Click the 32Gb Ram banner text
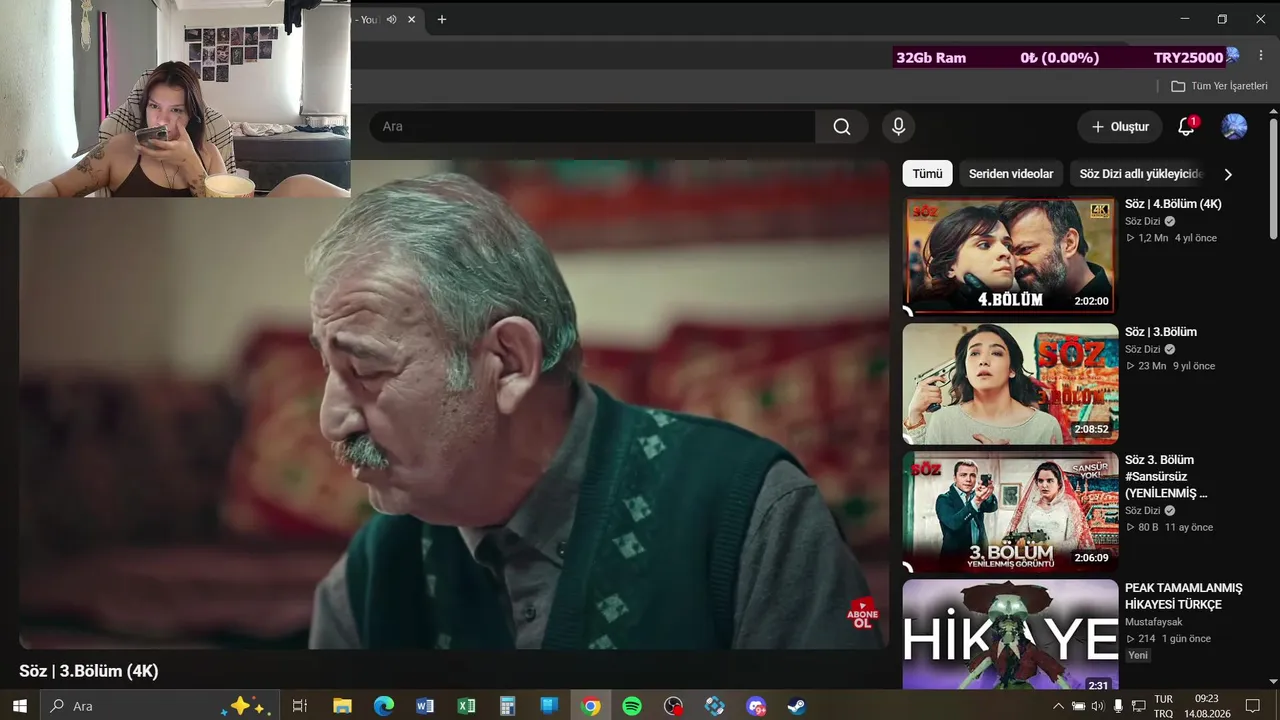 (x=931, y=58)
